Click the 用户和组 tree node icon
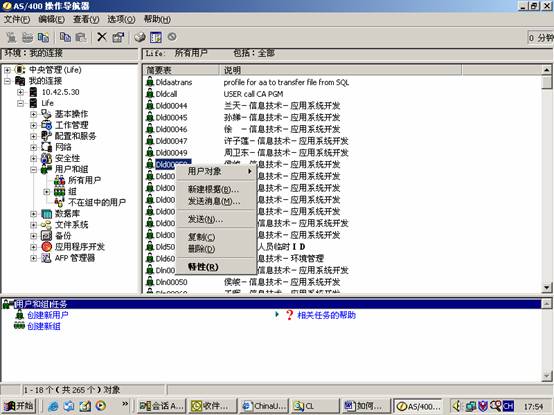The height and width of the screenshot is (415, 554). (46, 169)
